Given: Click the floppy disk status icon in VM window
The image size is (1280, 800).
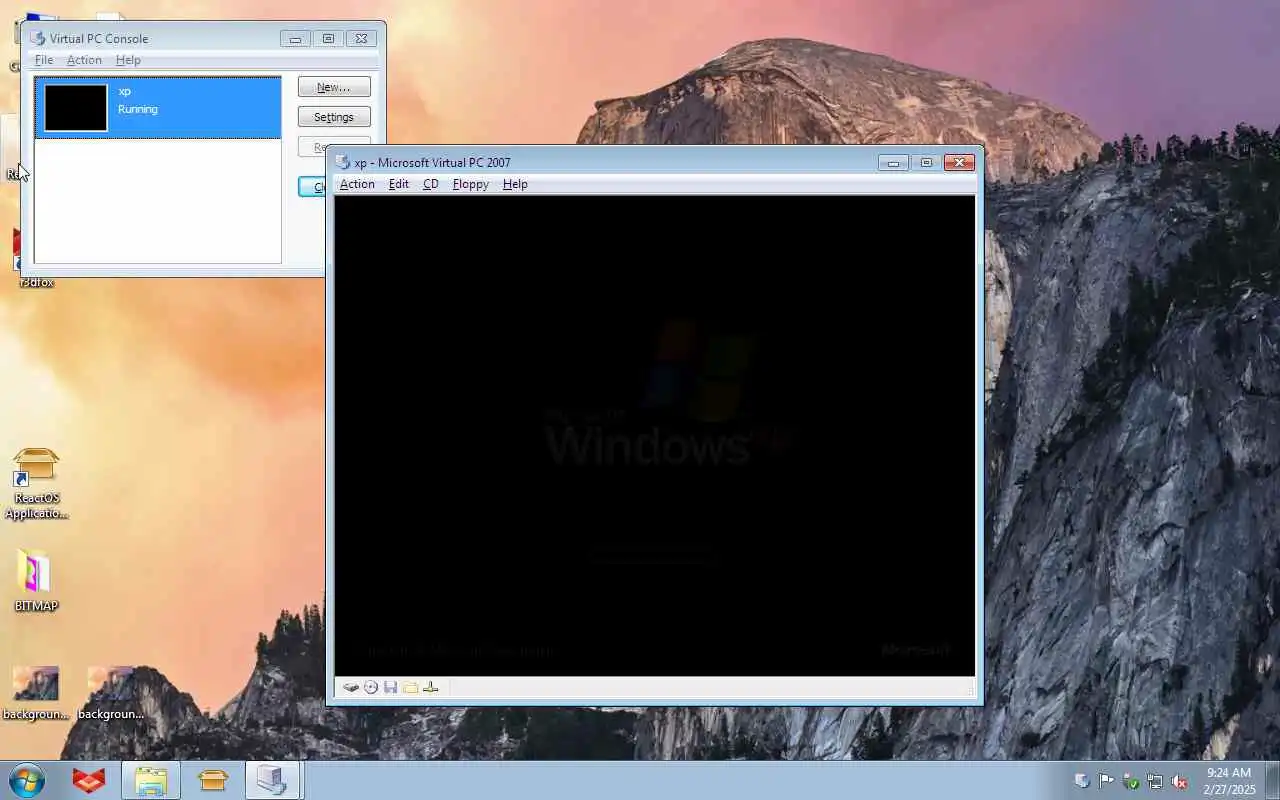Looking at the screenshot, I should [391, 687].
